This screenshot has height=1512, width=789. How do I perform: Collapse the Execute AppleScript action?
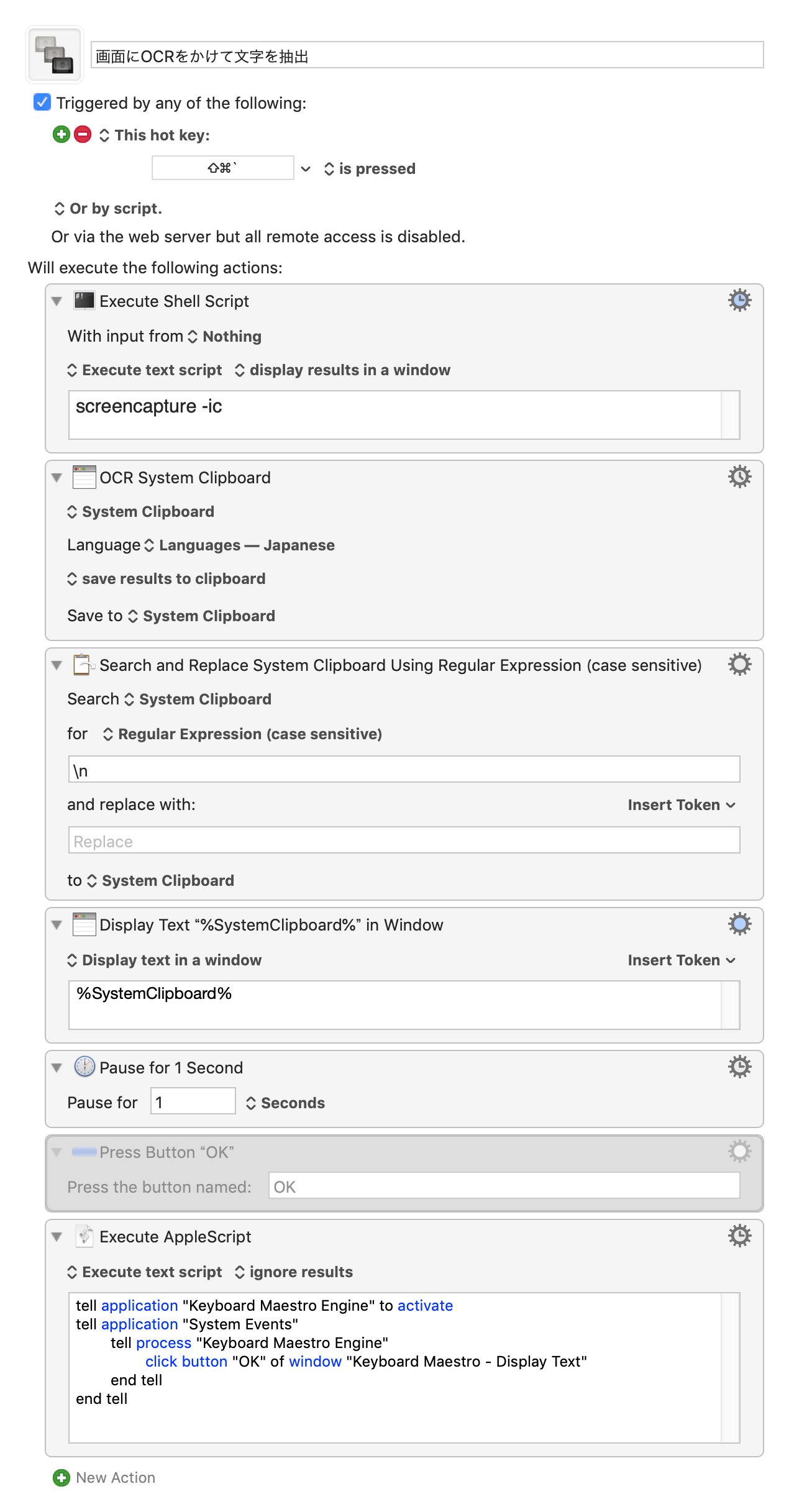click(x=57, y=1237)
